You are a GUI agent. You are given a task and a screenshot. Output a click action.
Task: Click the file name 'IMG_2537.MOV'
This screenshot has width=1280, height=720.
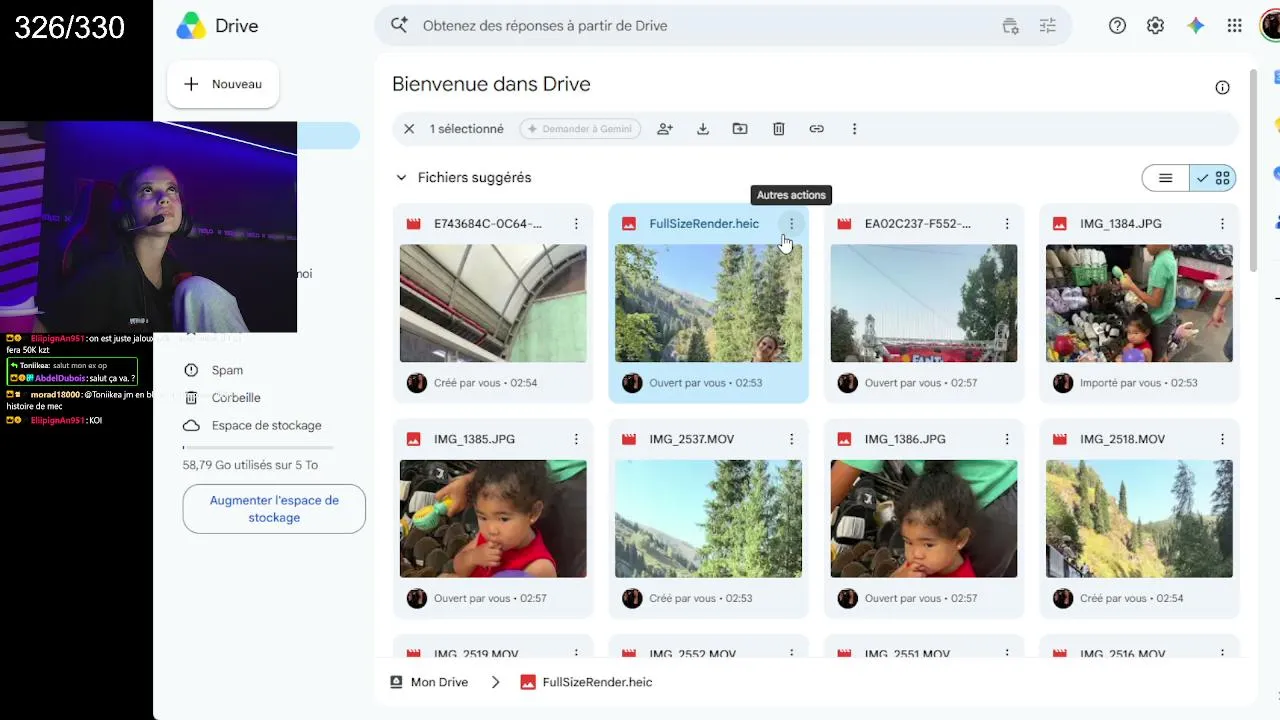(692, 439)
